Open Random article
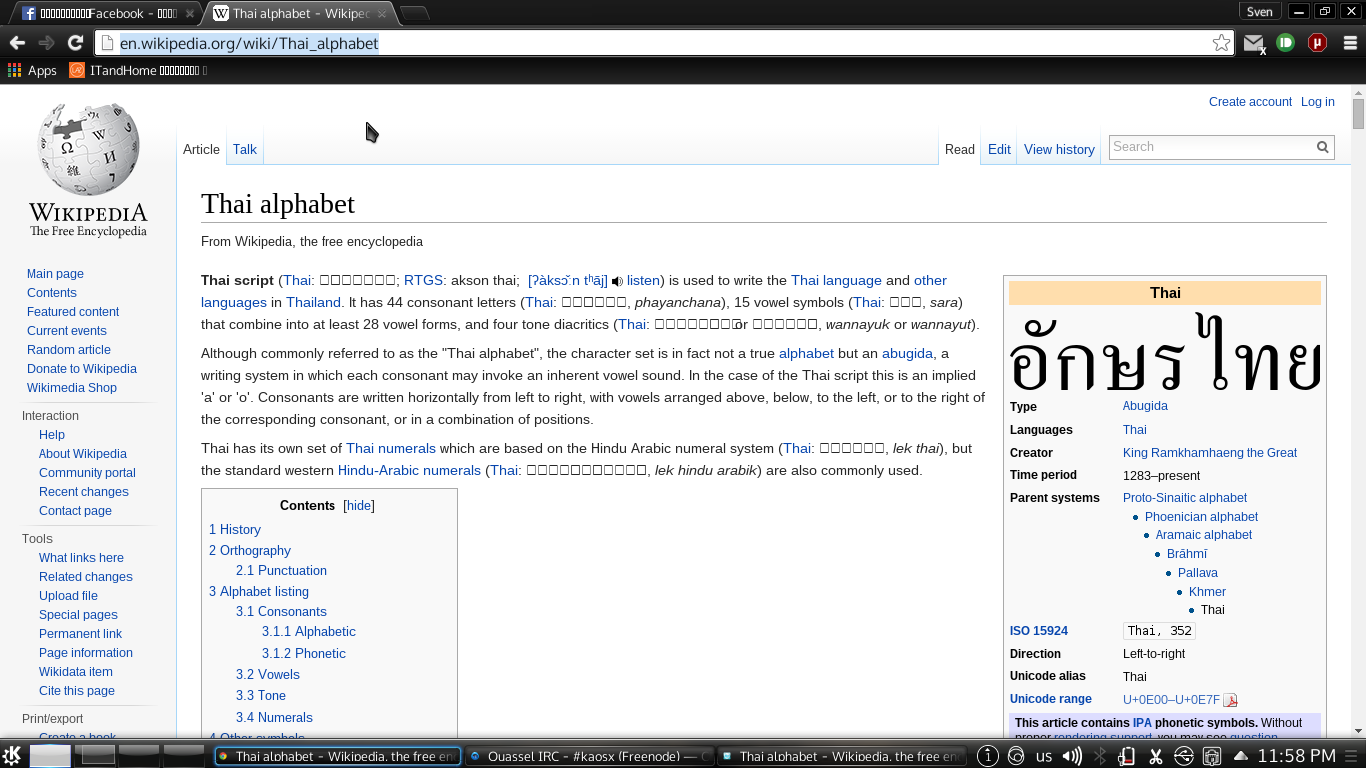 point(69,350)
